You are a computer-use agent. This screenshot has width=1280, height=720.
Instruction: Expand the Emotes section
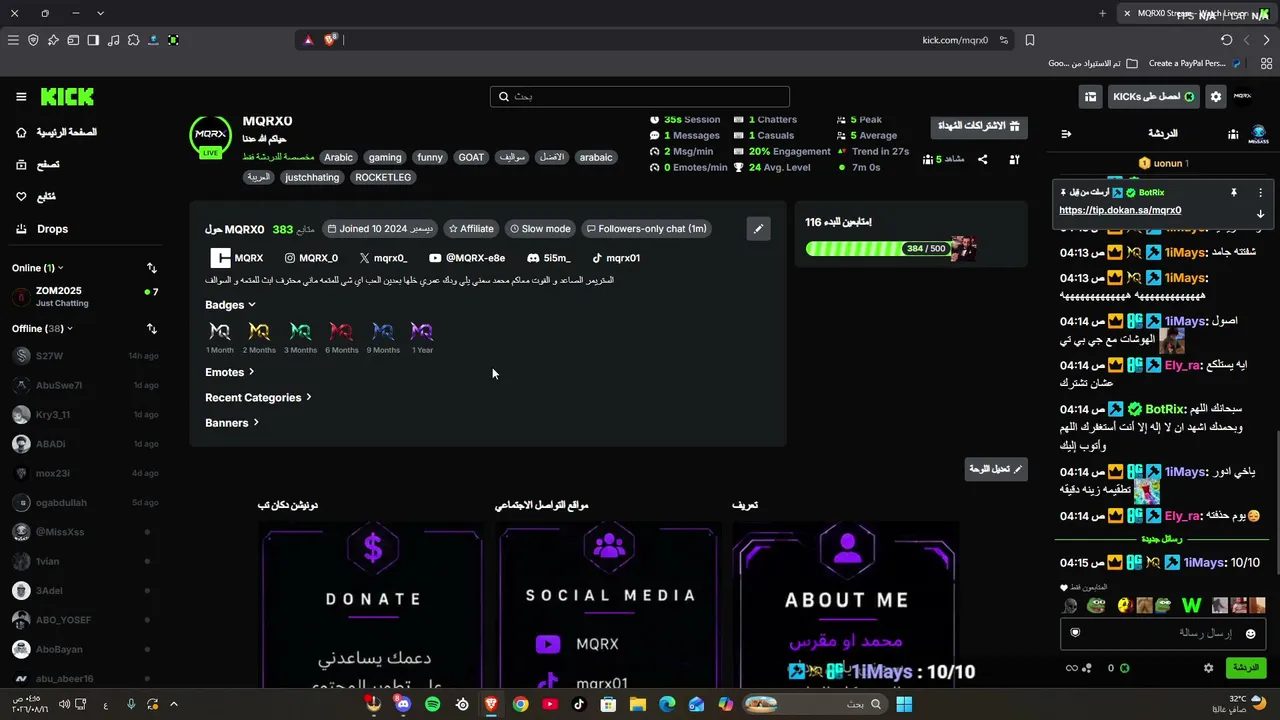point(229,372)
